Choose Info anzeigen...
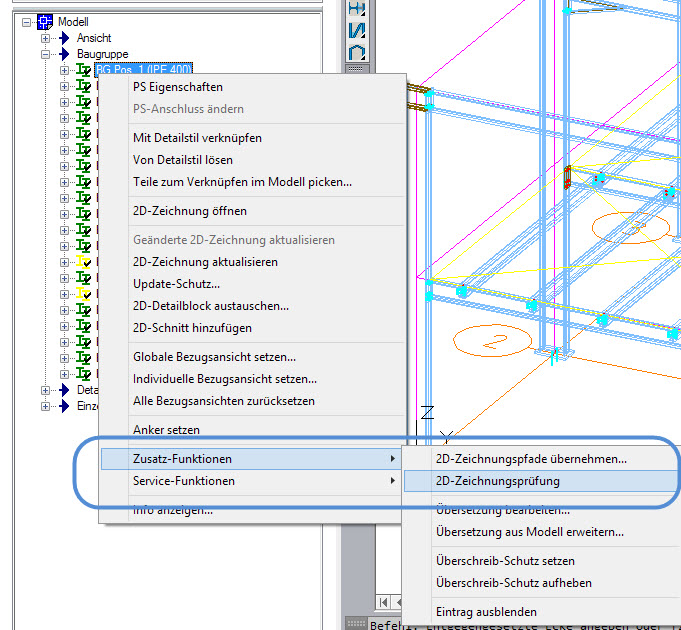The height and width of the screenshot is (630, 681). tap(251, 510)
